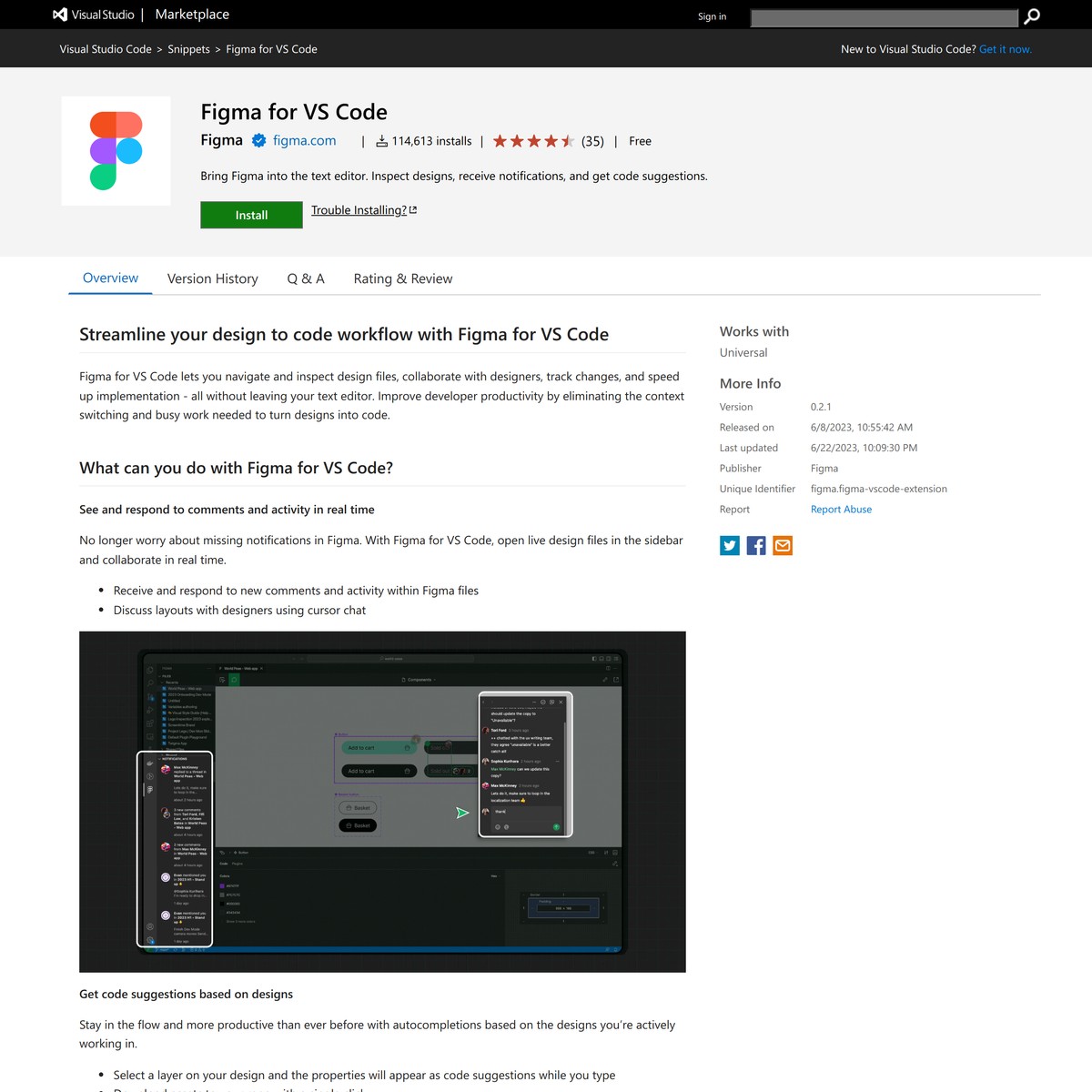Click the Get it now link
This screenshot has width=1092, height=1092.
pos(1005,48)
